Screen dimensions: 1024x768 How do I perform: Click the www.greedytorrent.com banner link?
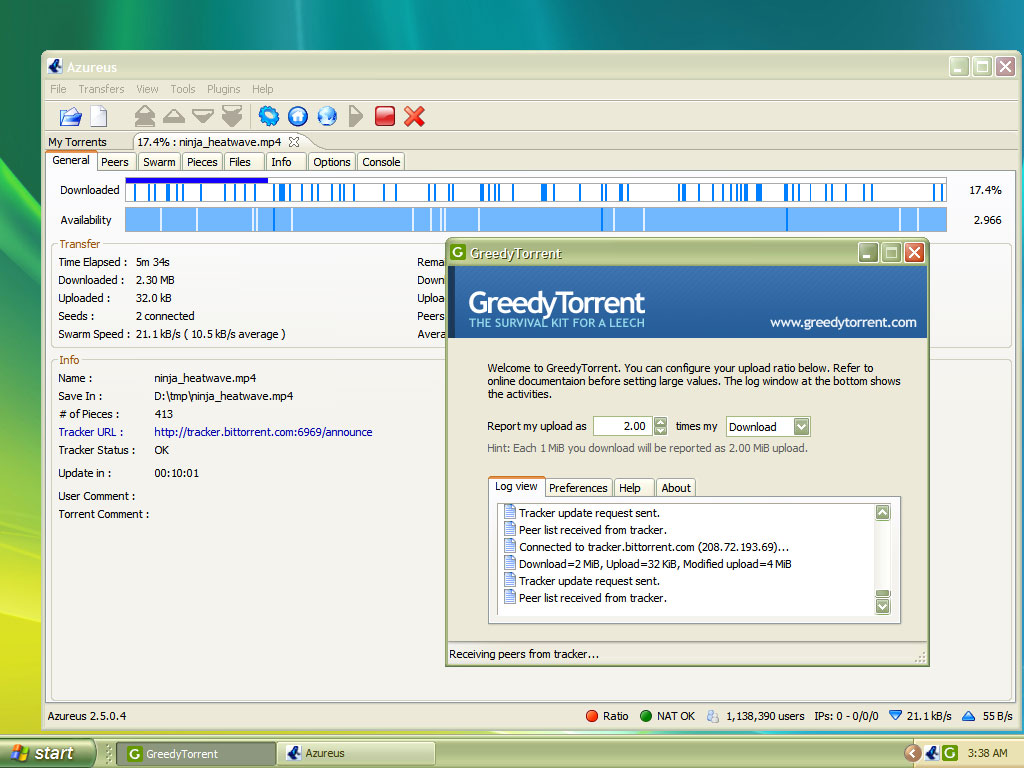coord(843,323)
